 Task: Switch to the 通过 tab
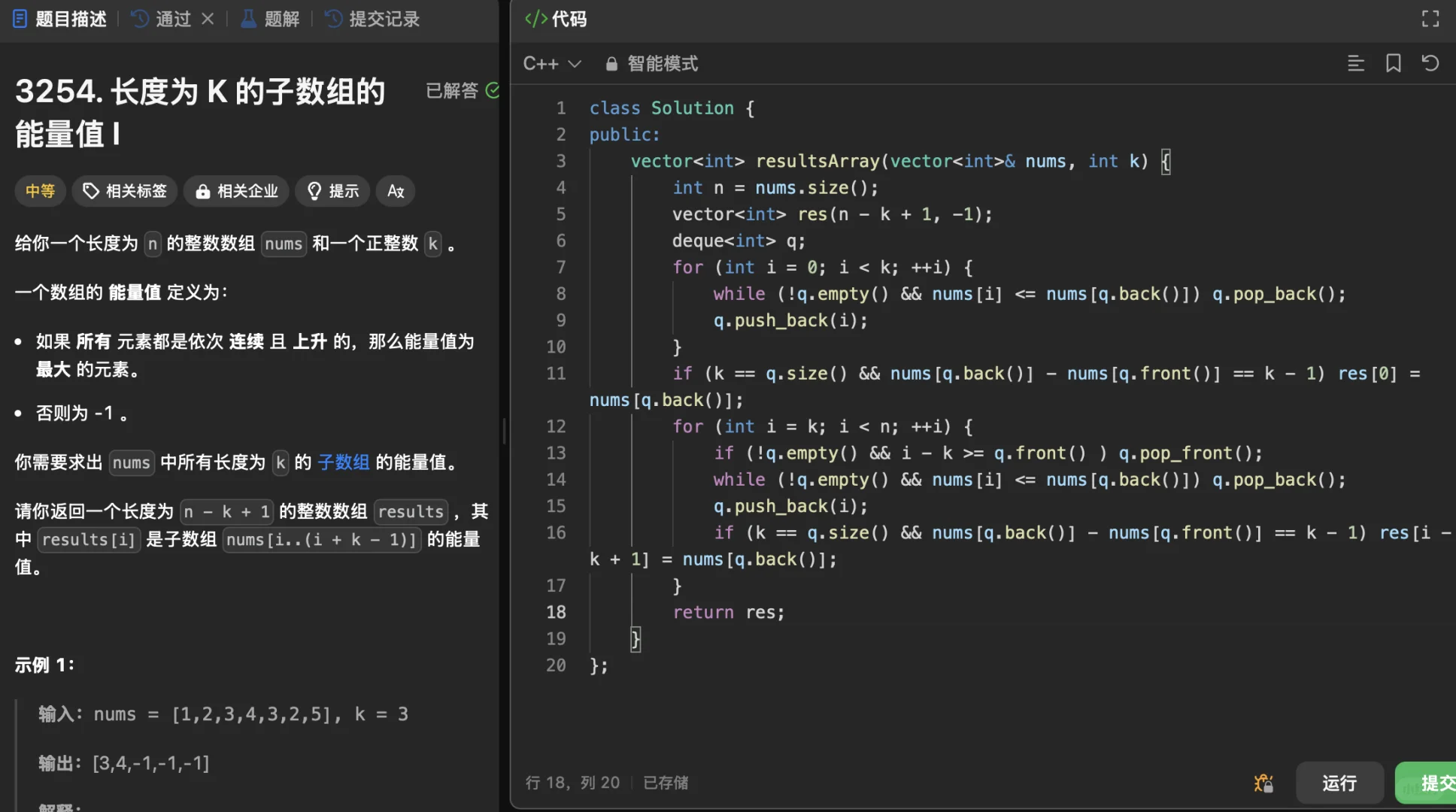[162, 19]
